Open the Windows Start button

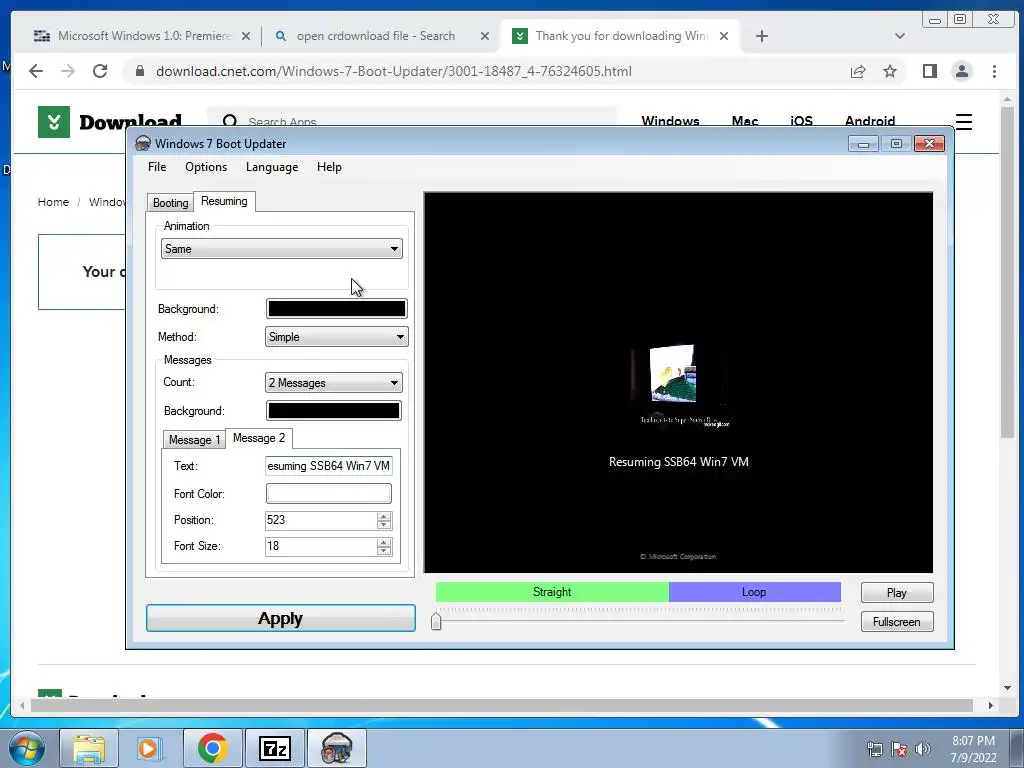(x=26, y=748)
